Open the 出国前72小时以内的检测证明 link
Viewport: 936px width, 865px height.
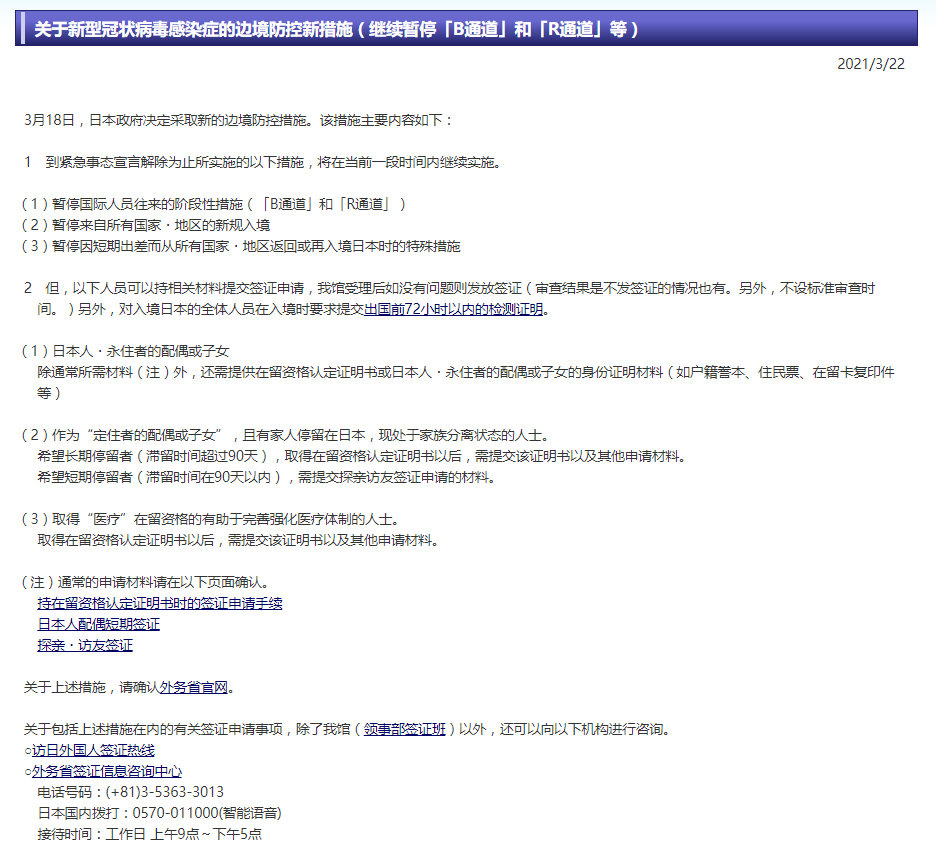tap(454, 310)
